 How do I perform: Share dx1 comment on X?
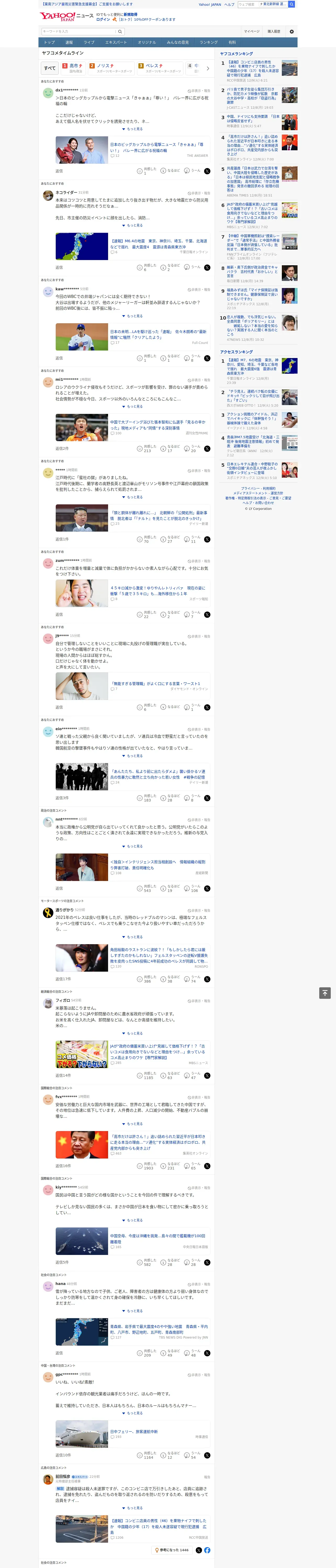207,171
